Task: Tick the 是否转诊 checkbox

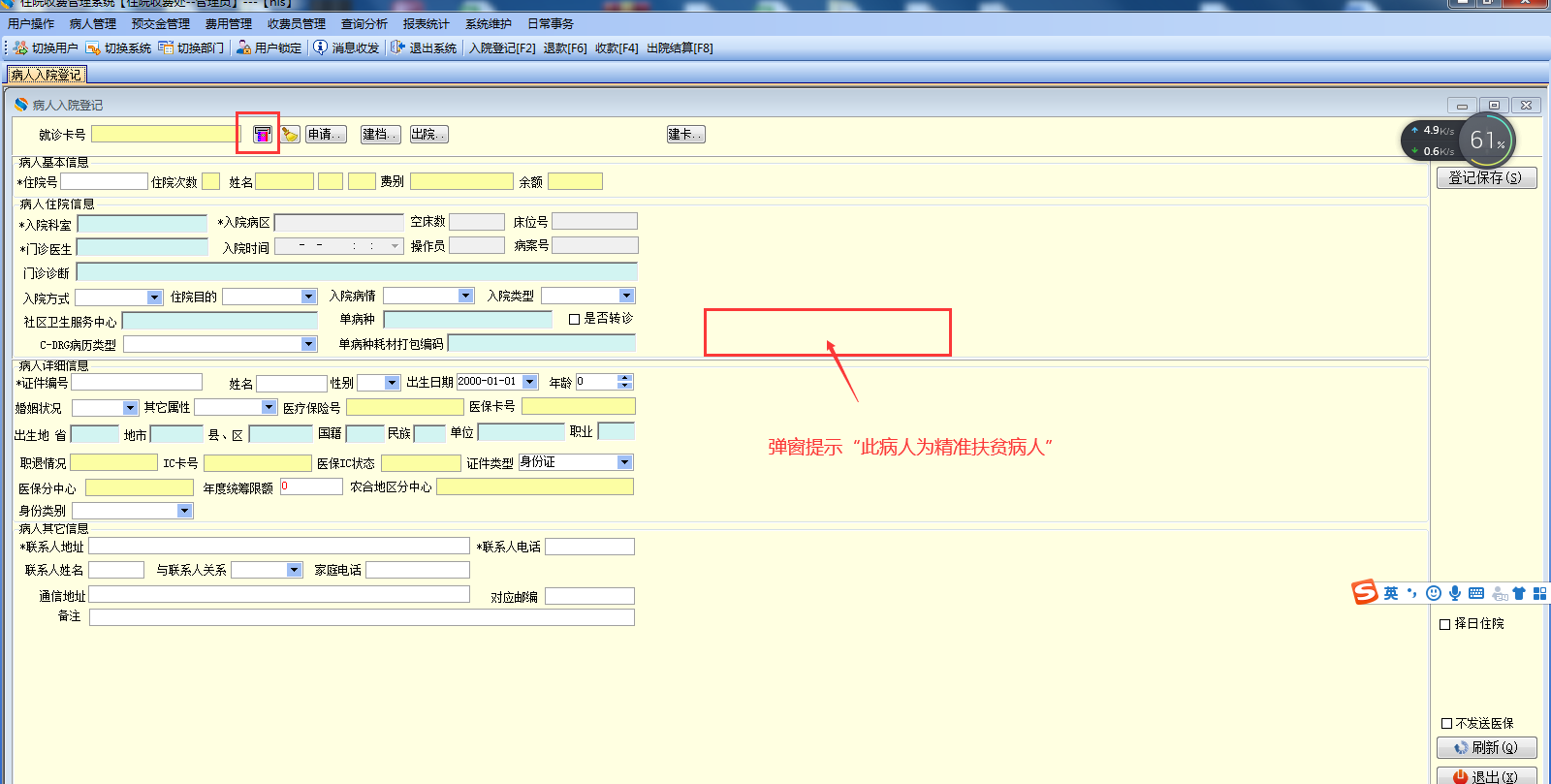Action: tap(575, 319)
